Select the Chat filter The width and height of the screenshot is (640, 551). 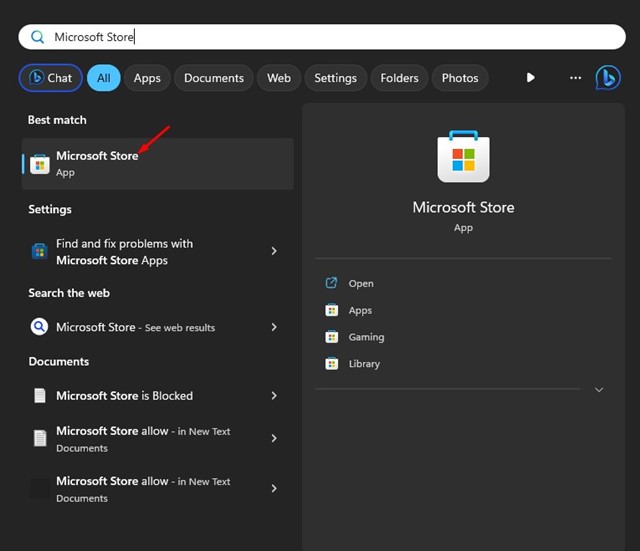pos(51,78)
